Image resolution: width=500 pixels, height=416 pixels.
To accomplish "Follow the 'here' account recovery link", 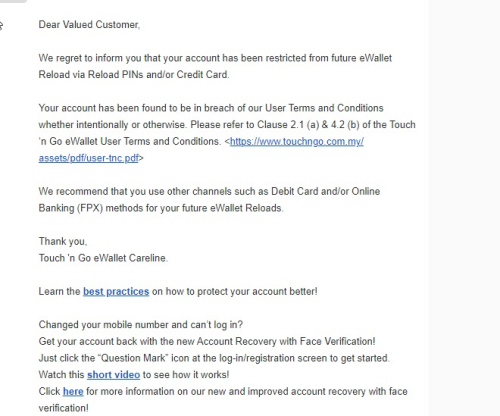I will tap(73, 391).
